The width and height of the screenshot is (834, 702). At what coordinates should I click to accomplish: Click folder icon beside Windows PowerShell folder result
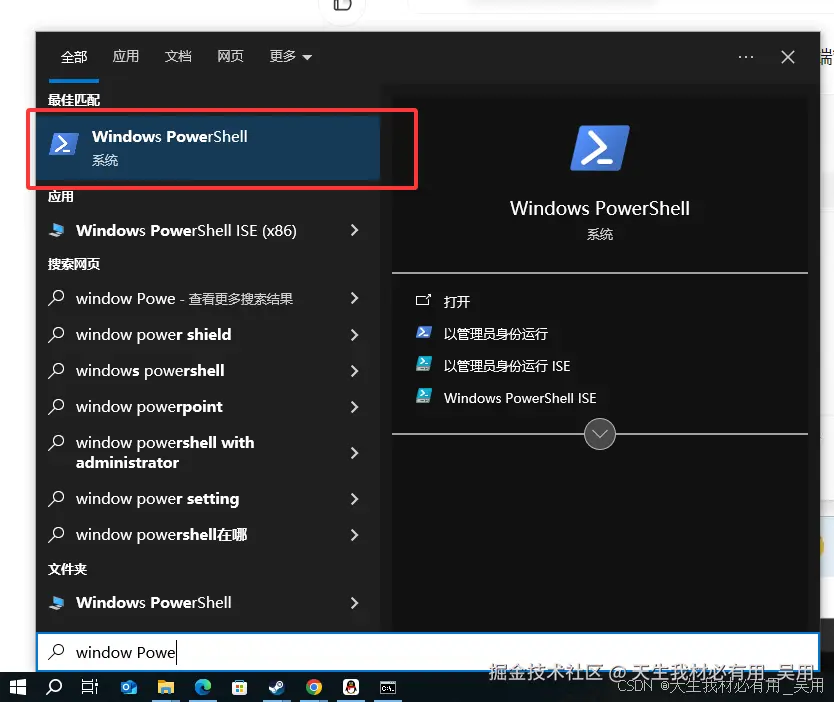[57, 602]
